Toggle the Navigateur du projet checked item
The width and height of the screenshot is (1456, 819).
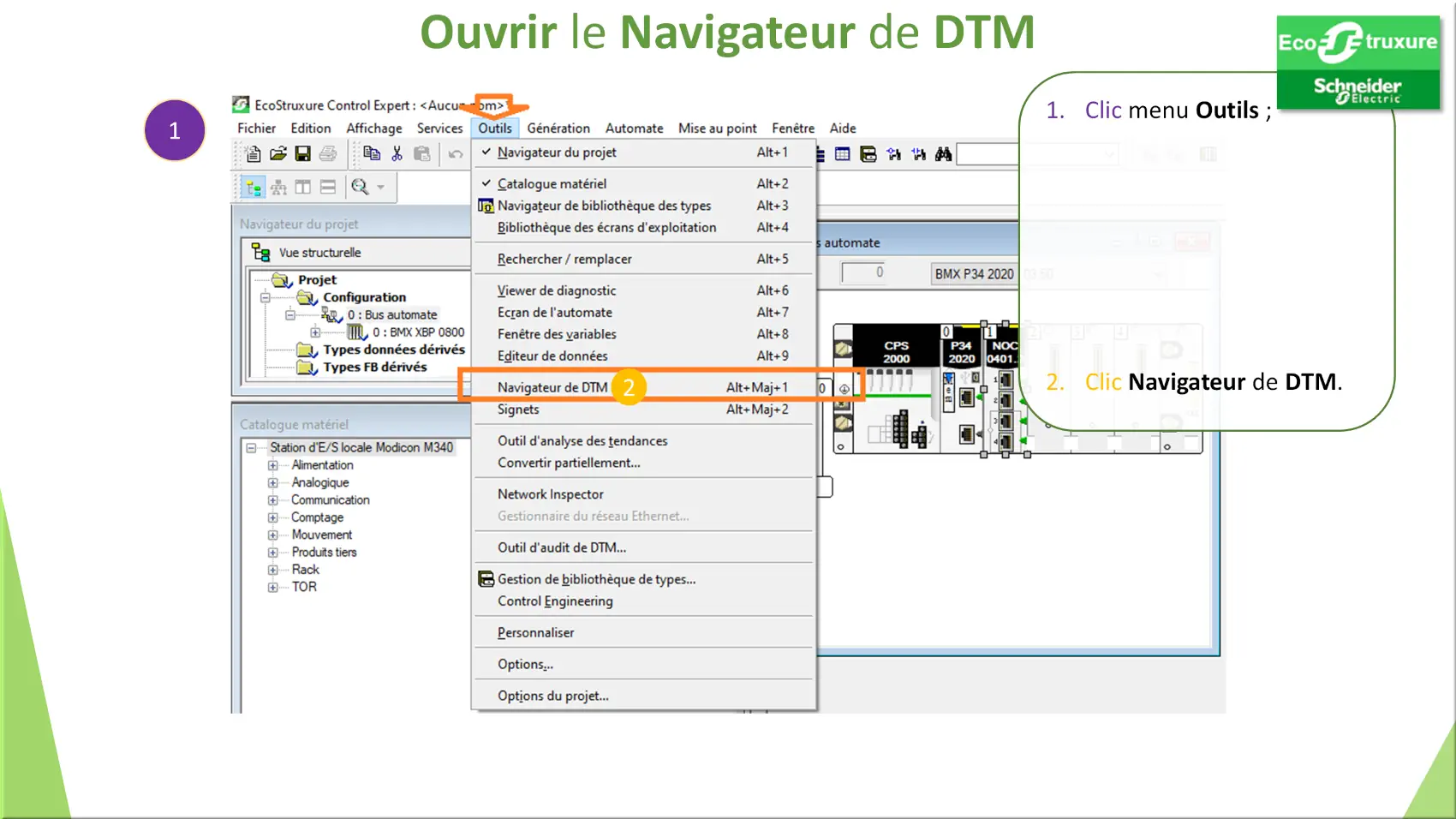(x=642, y=152)
